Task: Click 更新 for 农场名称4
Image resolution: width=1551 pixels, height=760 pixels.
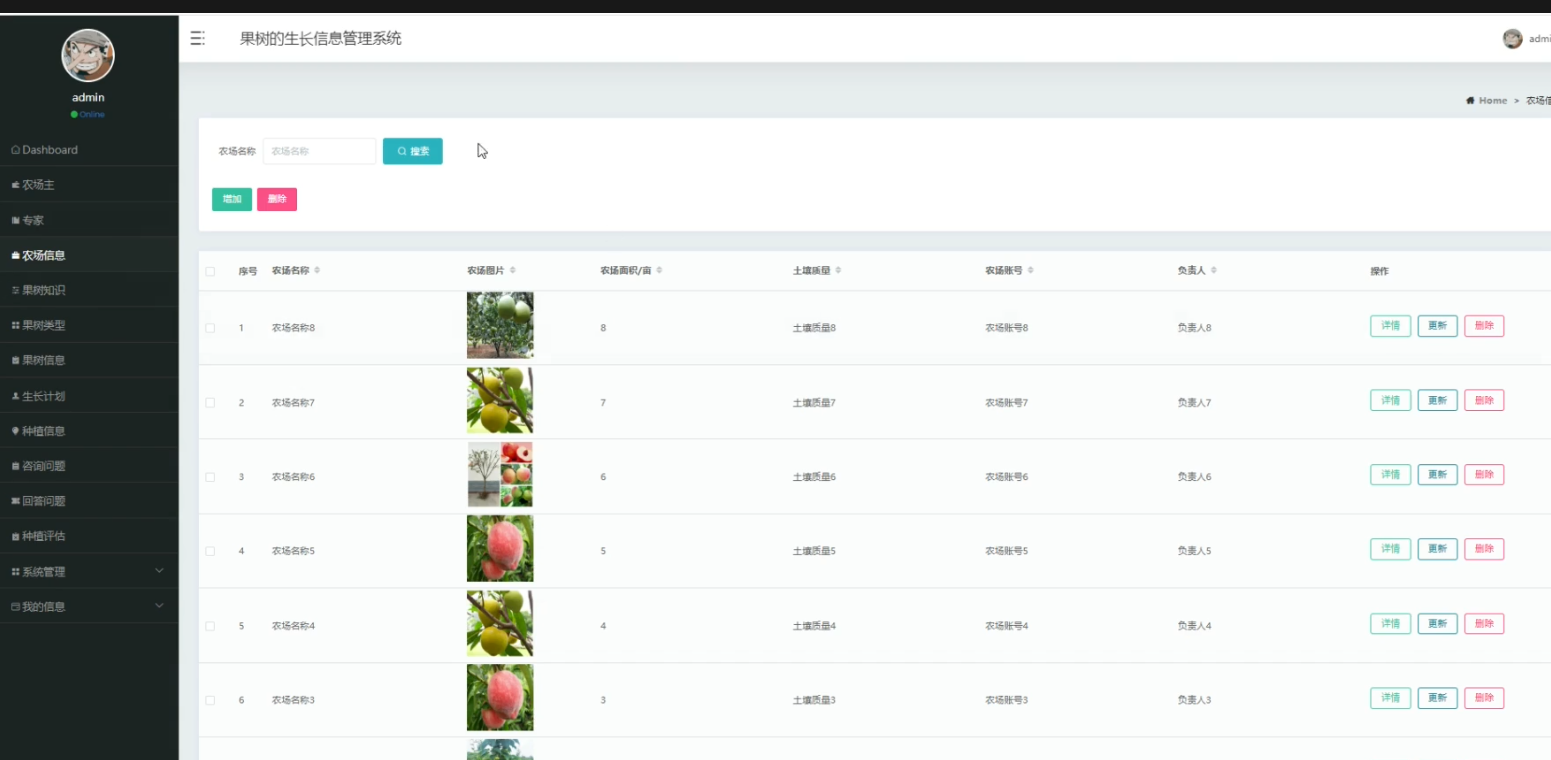Action: click(x=1437, y=624)
